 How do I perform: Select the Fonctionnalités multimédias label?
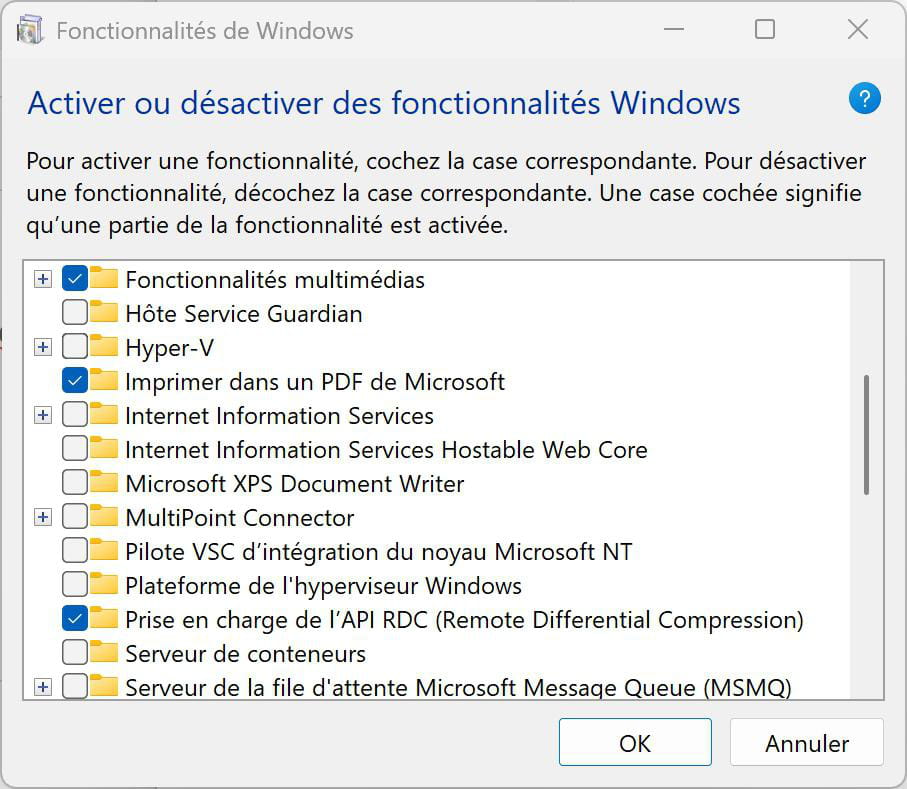pos(275,279)
